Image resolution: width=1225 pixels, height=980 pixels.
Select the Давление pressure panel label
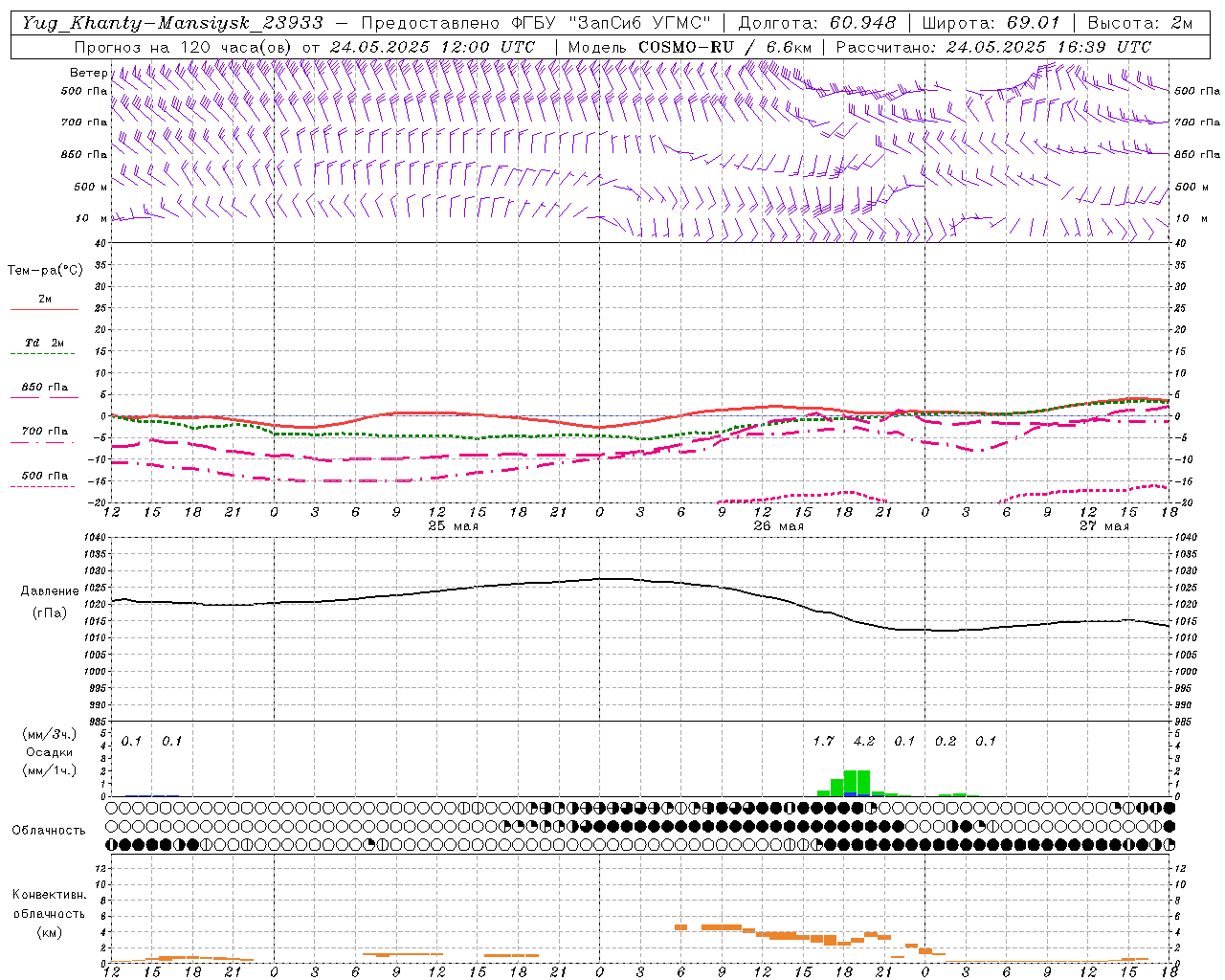(48, 591)
